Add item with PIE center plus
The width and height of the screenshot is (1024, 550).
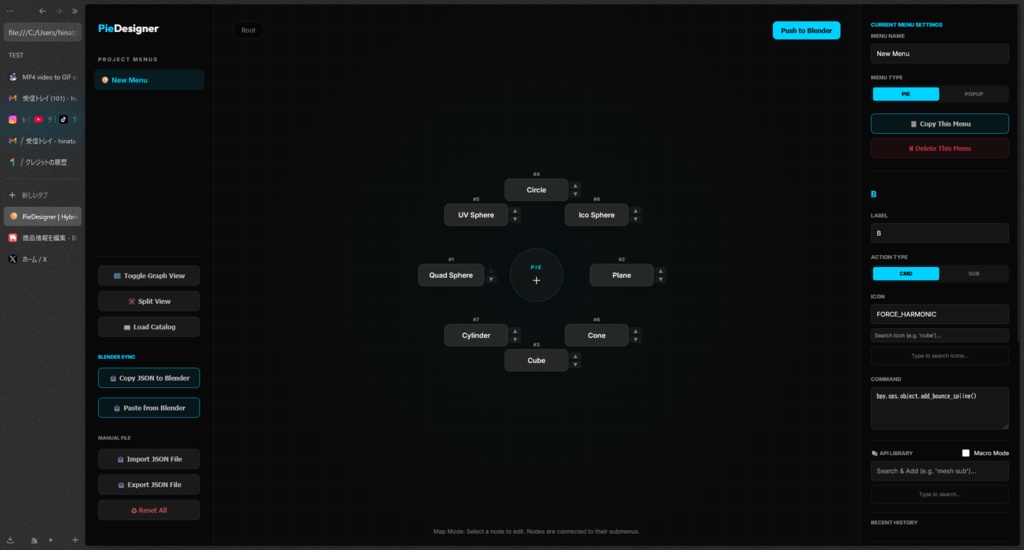(536, 280)
